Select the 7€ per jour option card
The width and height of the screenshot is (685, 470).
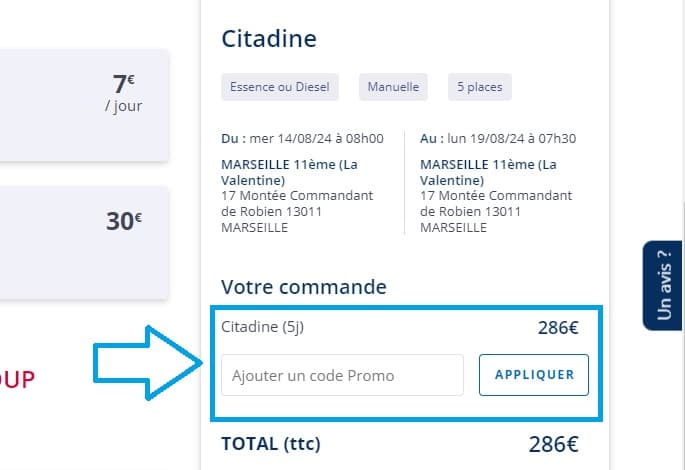point(84,104)
